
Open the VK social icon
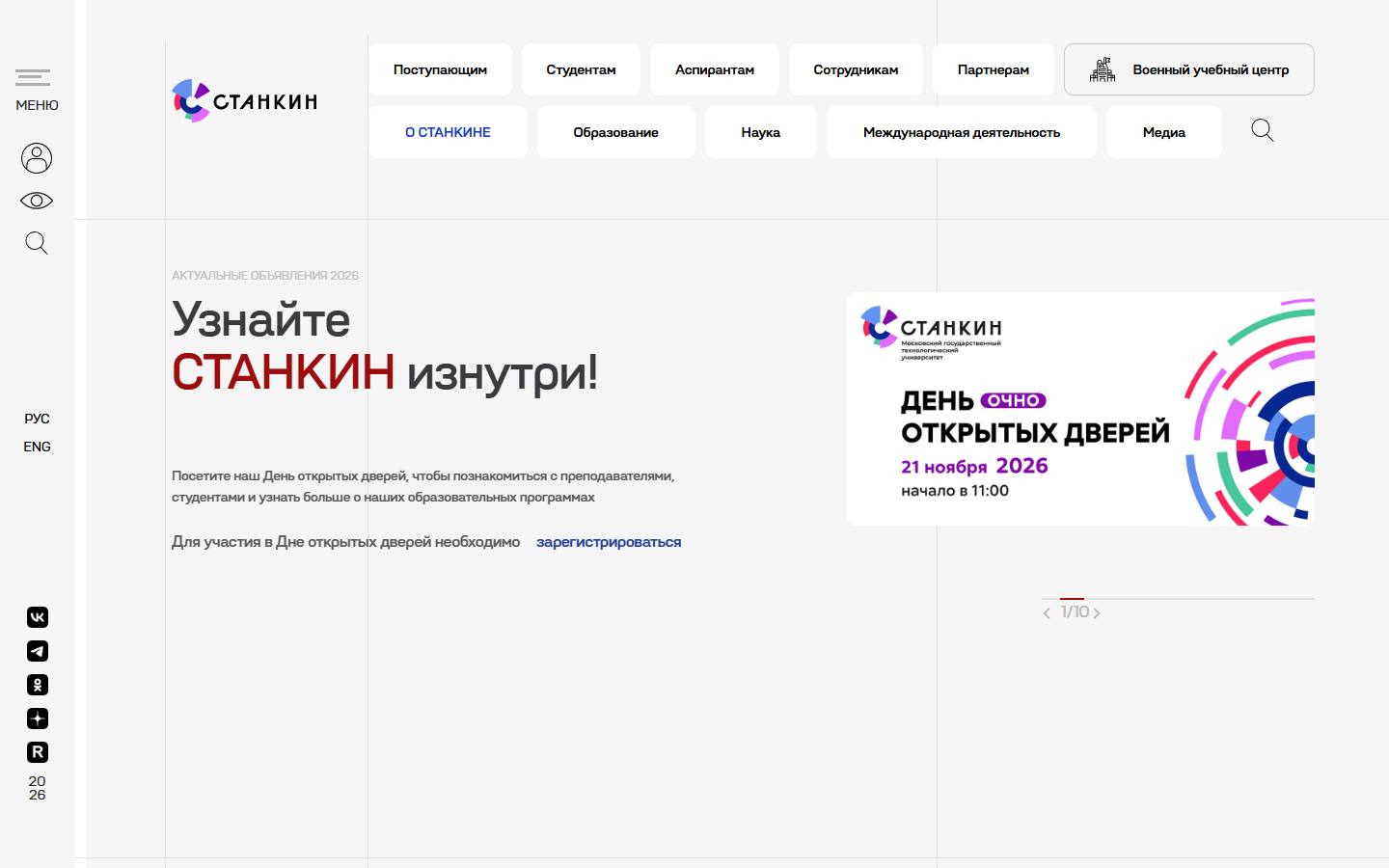38,617
